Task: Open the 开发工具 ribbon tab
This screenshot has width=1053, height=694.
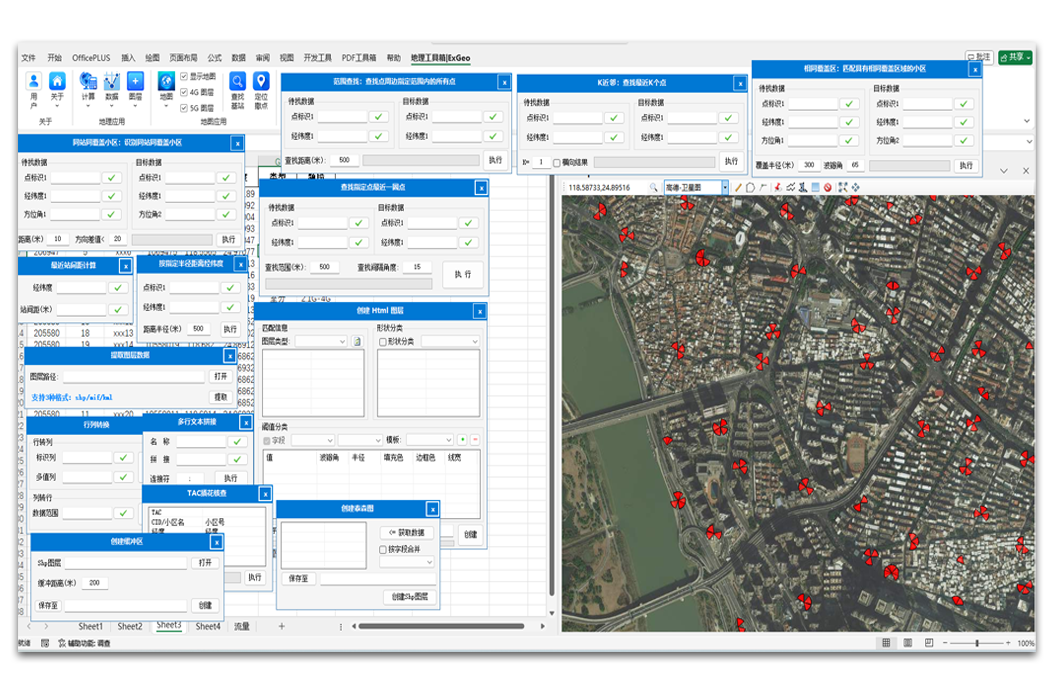Action: pyautogui.click(x=317, y=58)
